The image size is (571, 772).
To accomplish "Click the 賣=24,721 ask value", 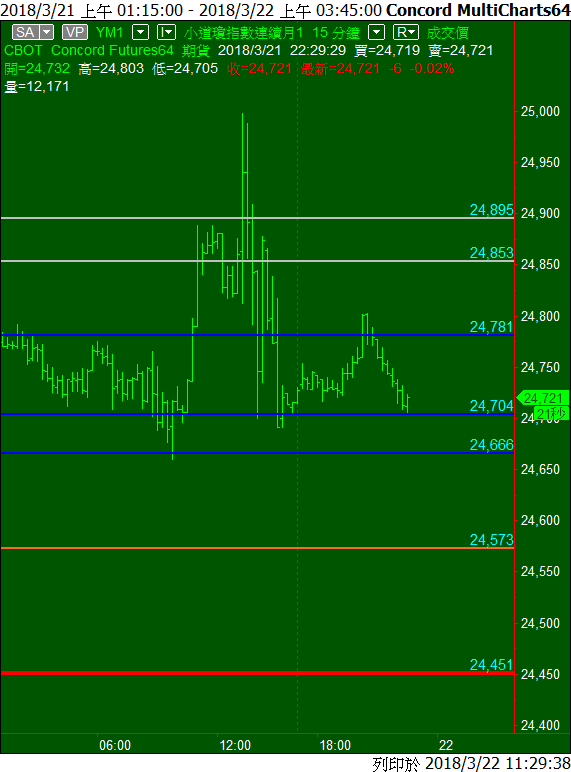I will point(461,50).
